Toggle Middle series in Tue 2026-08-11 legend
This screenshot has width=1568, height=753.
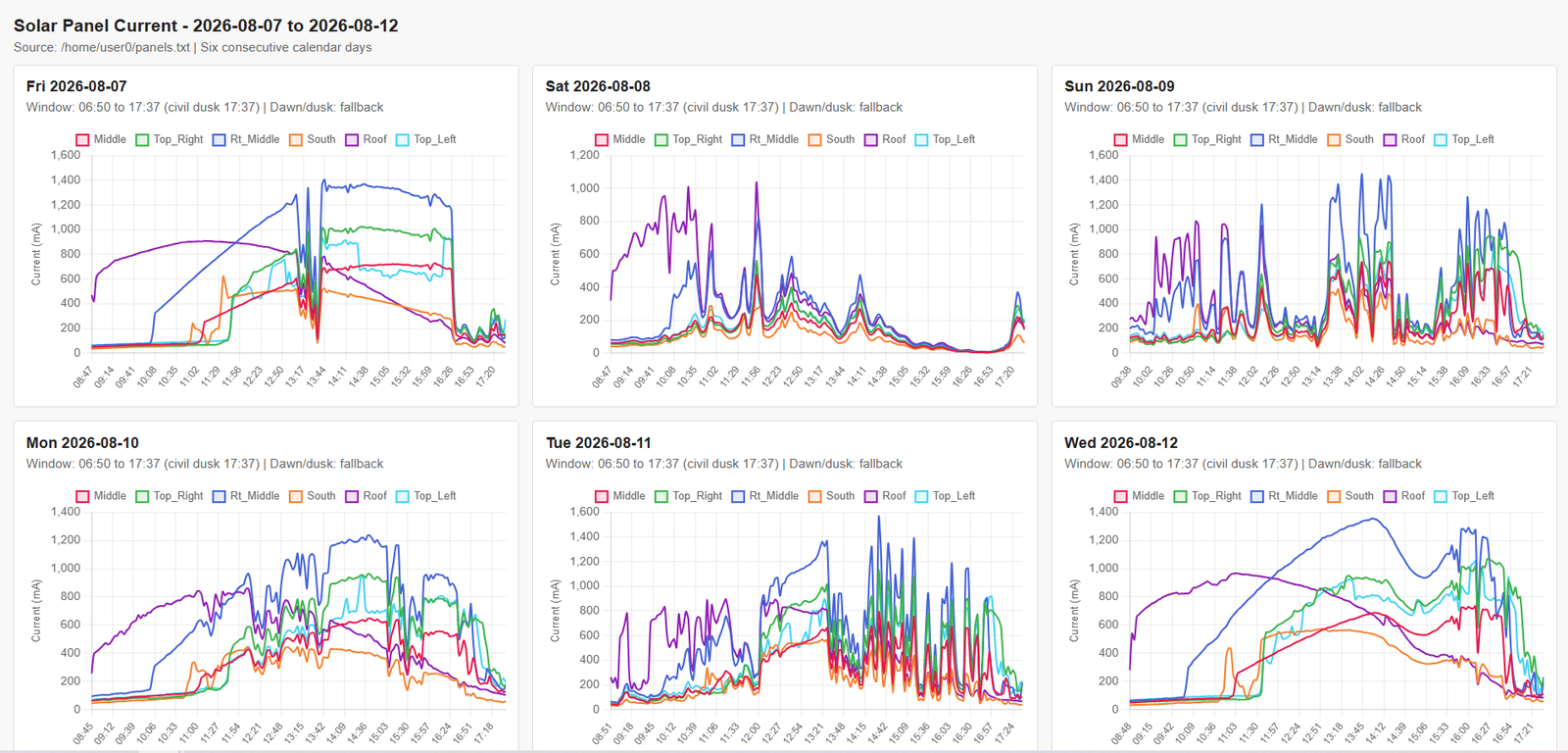coord(620,496)
